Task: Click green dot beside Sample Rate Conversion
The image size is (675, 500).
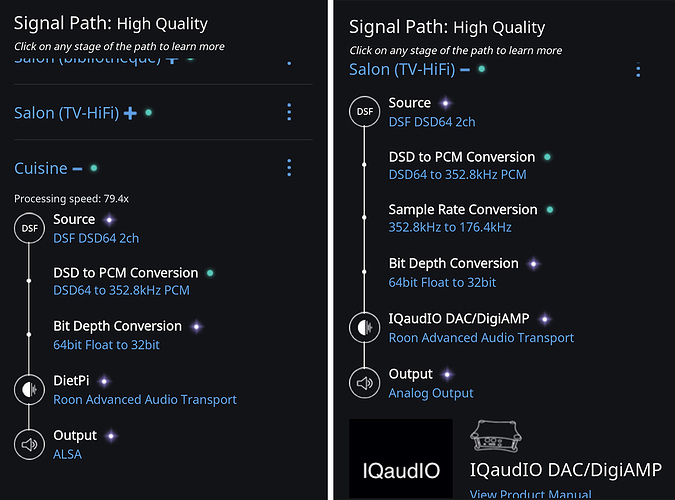Action: tap(550, 210)
